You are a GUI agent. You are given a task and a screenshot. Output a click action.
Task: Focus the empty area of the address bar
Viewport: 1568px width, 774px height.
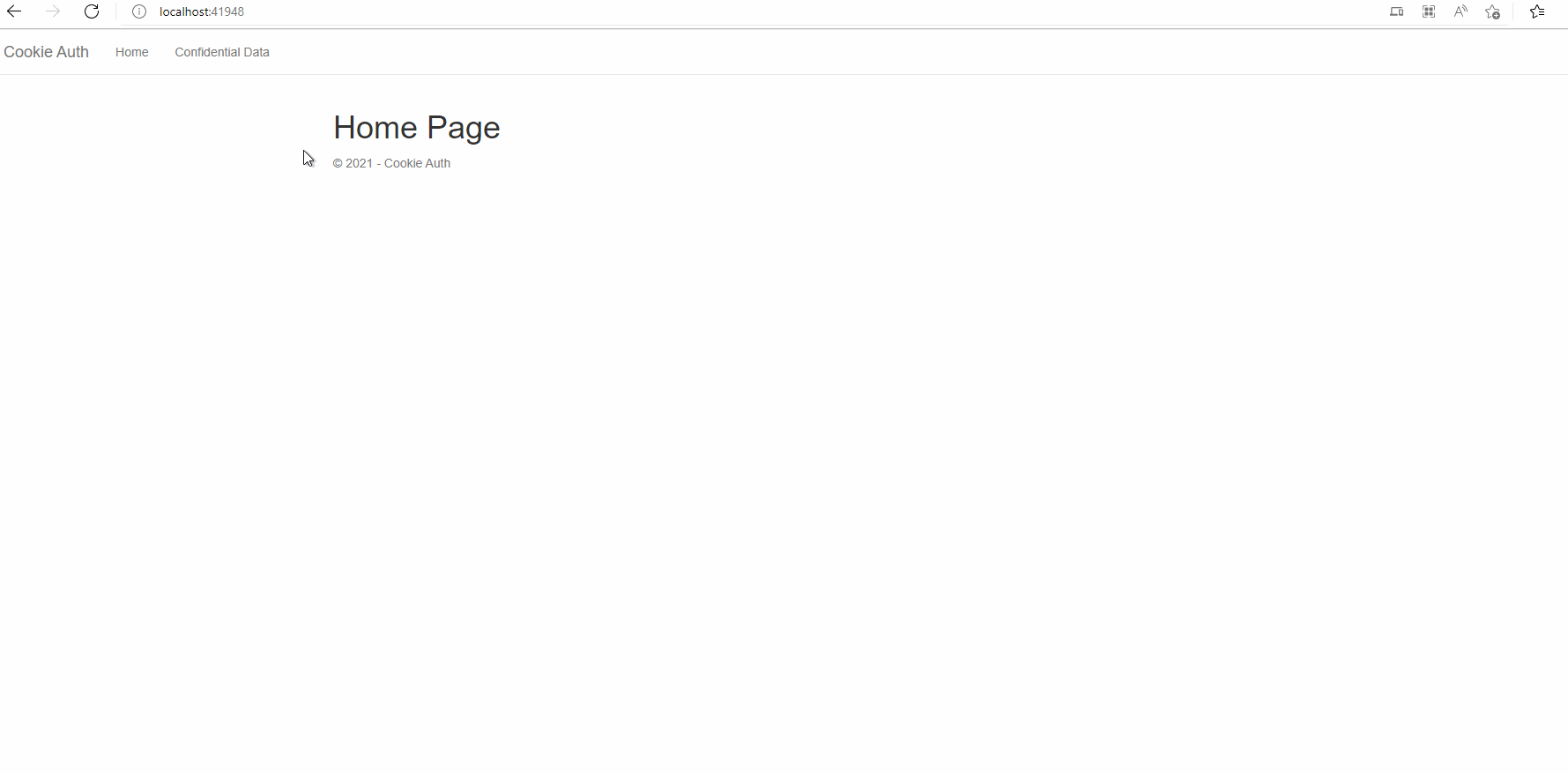(x=793, y=11)
